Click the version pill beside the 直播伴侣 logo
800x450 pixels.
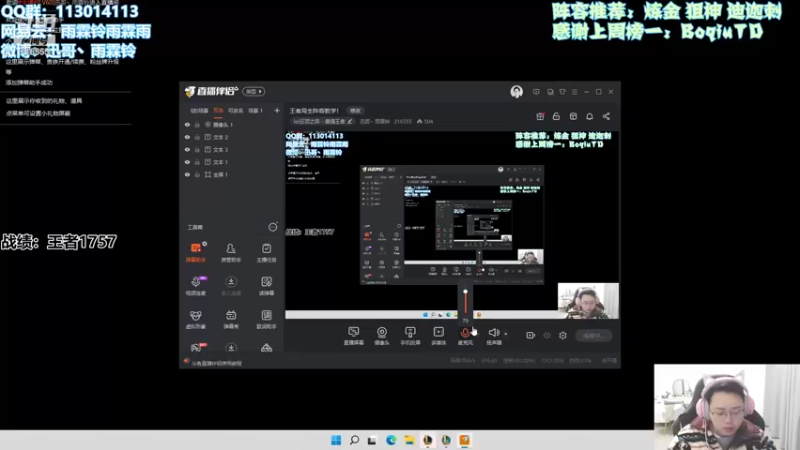(x=254, y=91)
